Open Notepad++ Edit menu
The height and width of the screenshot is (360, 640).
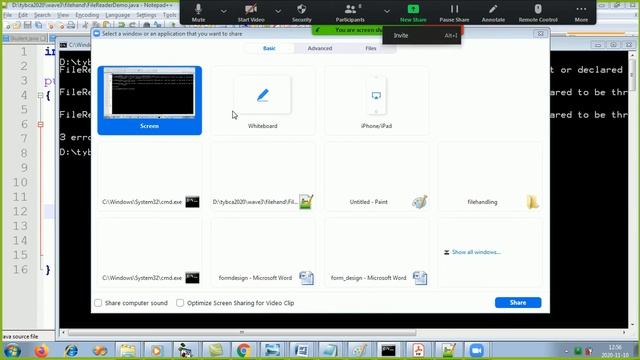click(x=23, y=15)
